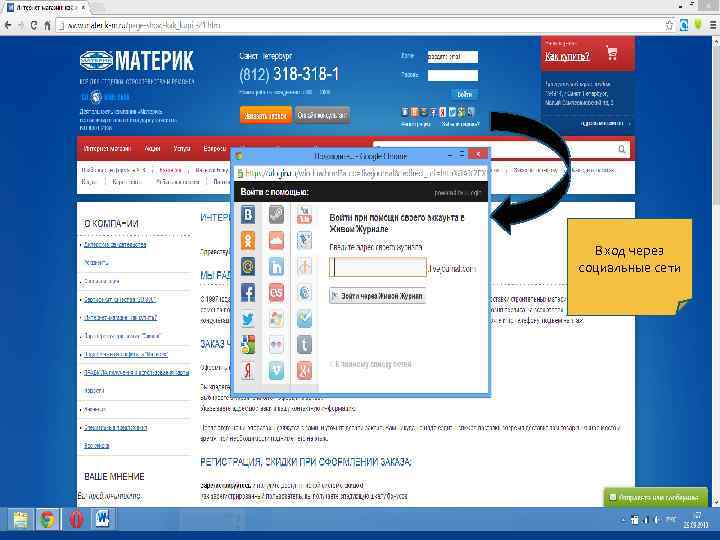Open the Chrome menu button

coord(714,25)
